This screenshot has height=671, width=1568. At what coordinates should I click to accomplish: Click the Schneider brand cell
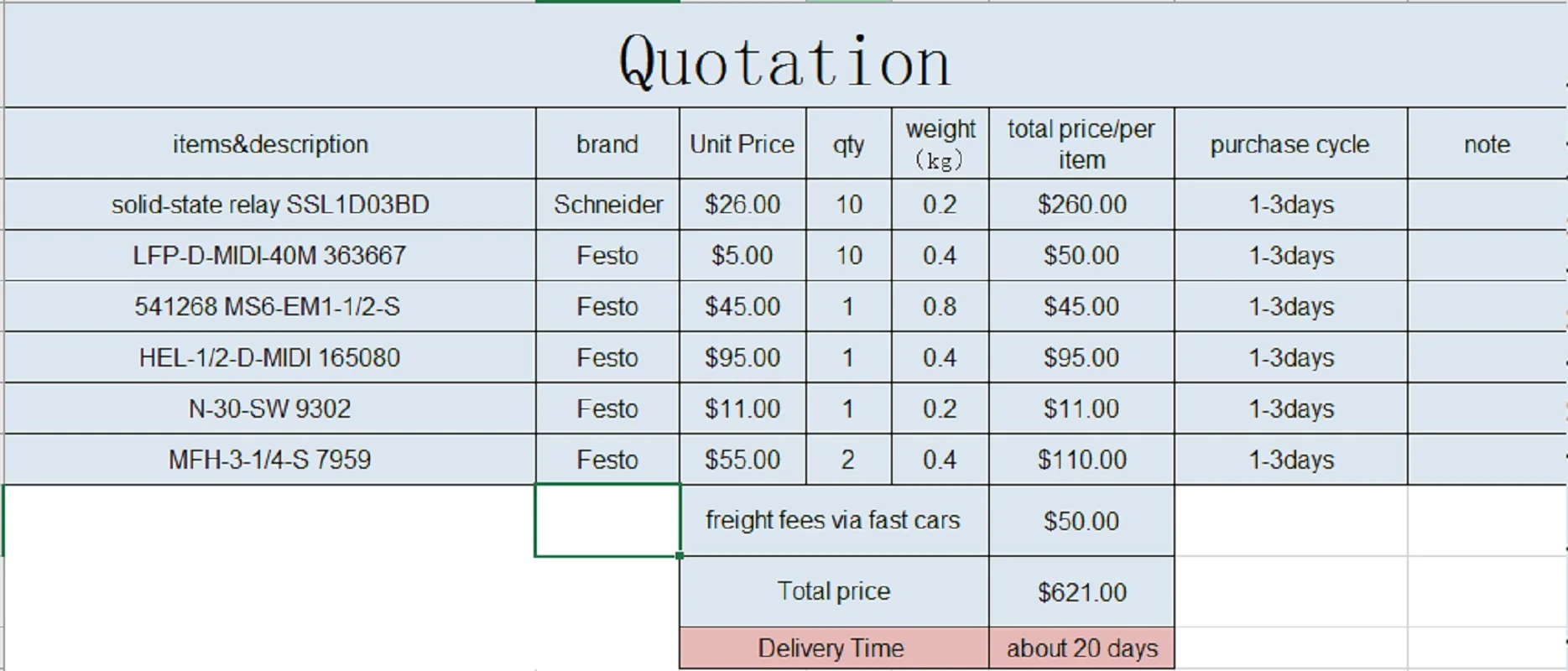[607, 205]
